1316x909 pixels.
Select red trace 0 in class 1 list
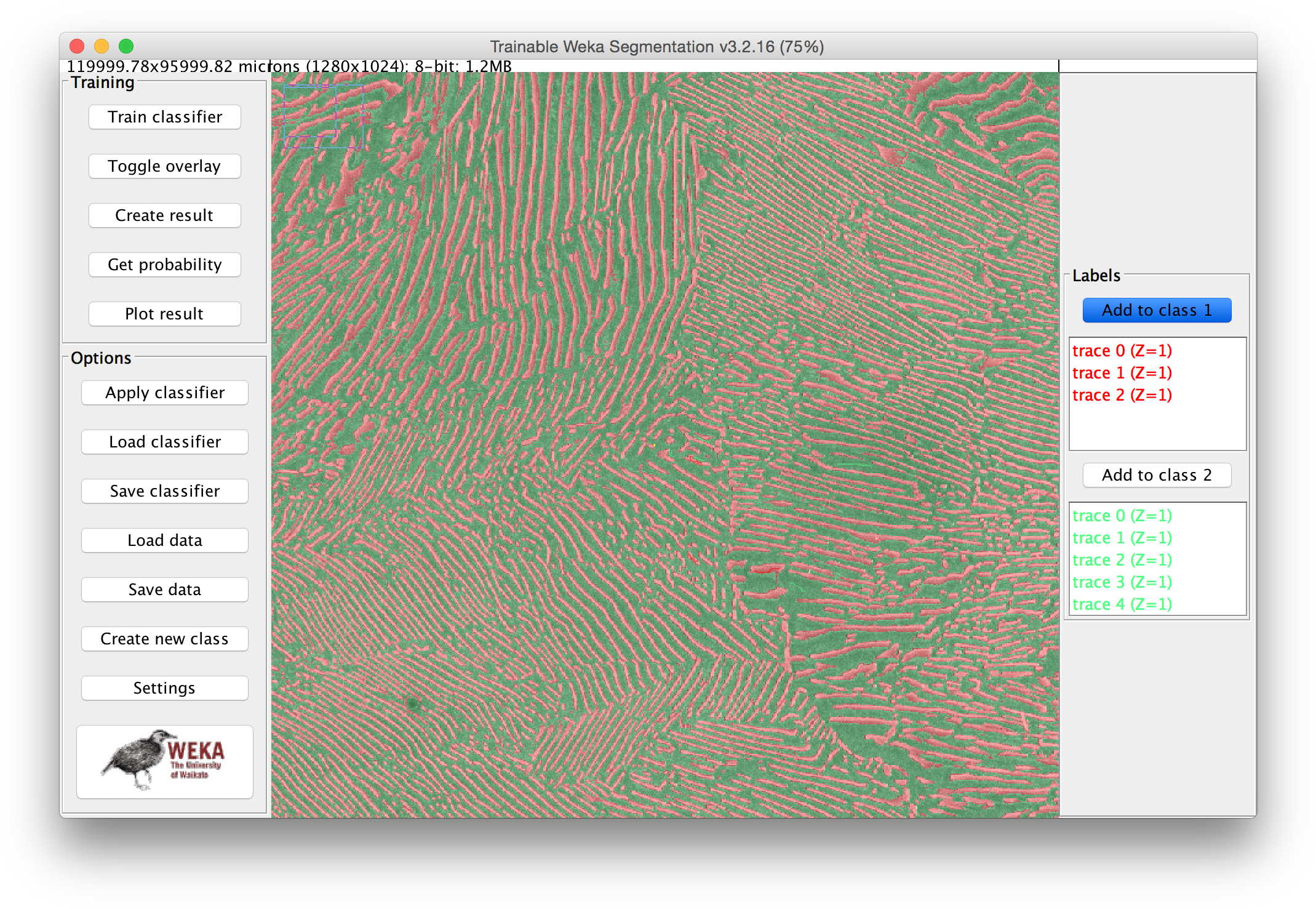1122,351
